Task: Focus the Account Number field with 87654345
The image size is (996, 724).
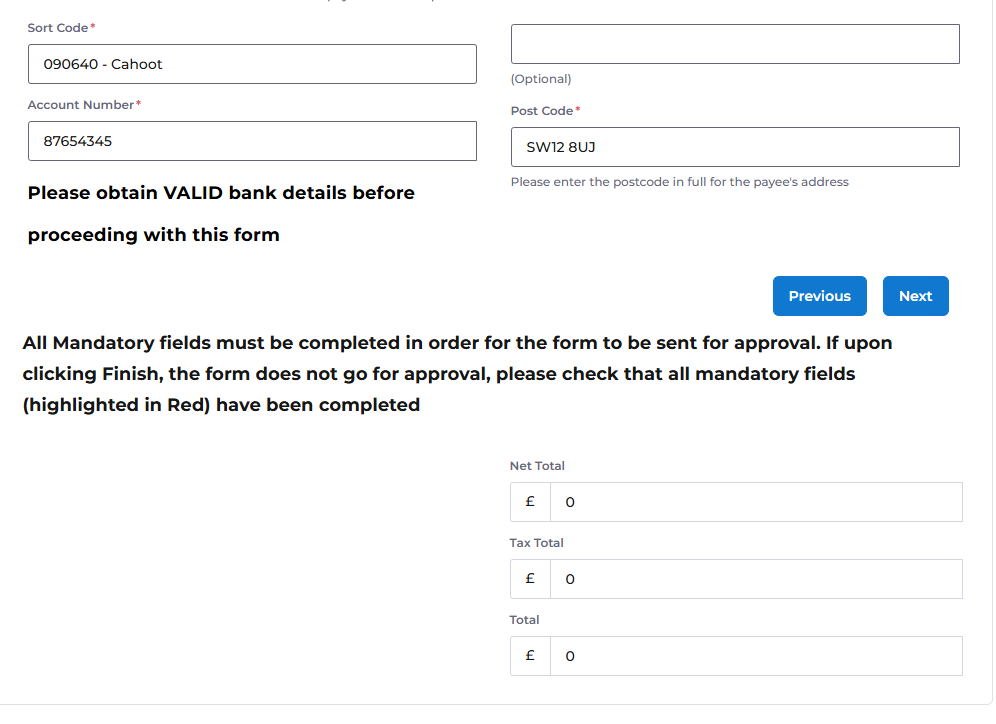Action: tap(252, 141)
